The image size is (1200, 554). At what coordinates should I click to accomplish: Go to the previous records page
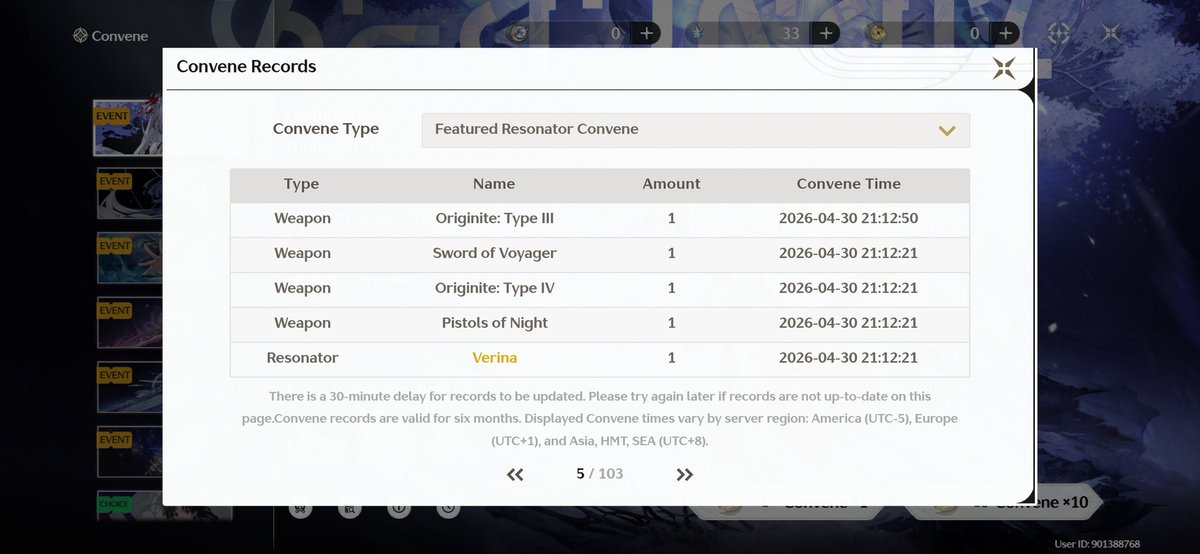point(515,474)
